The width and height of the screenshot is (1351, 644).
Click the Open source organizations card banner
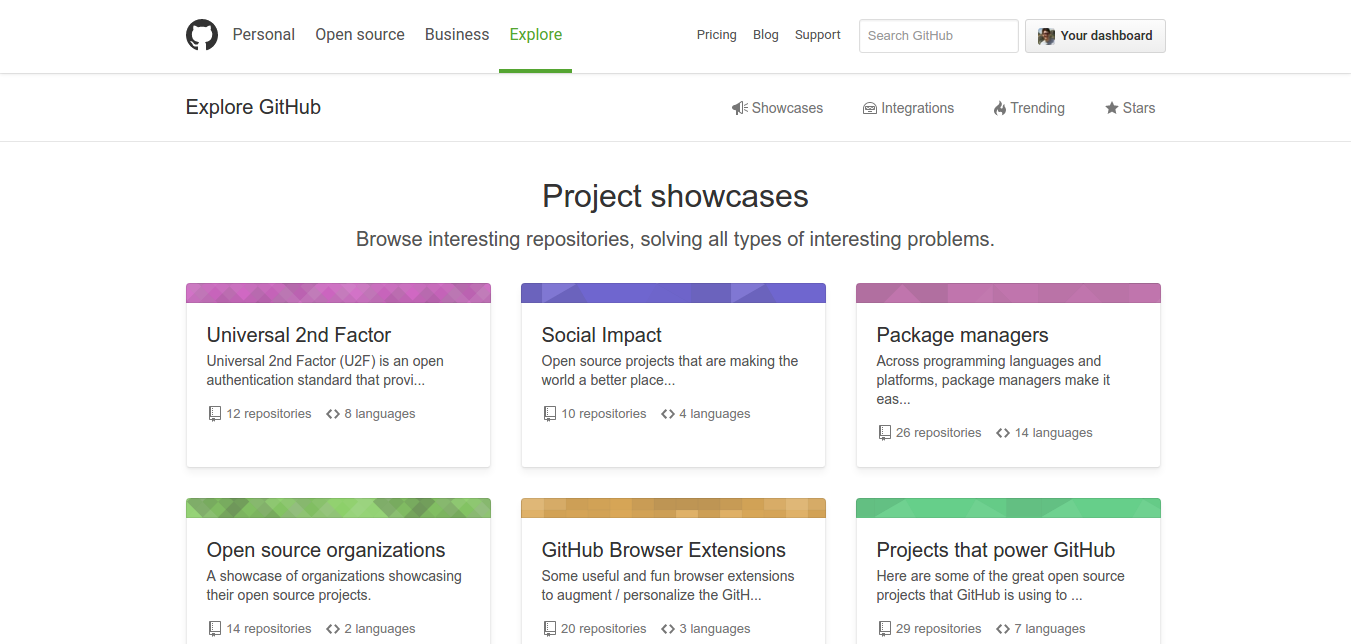point(338,508)
